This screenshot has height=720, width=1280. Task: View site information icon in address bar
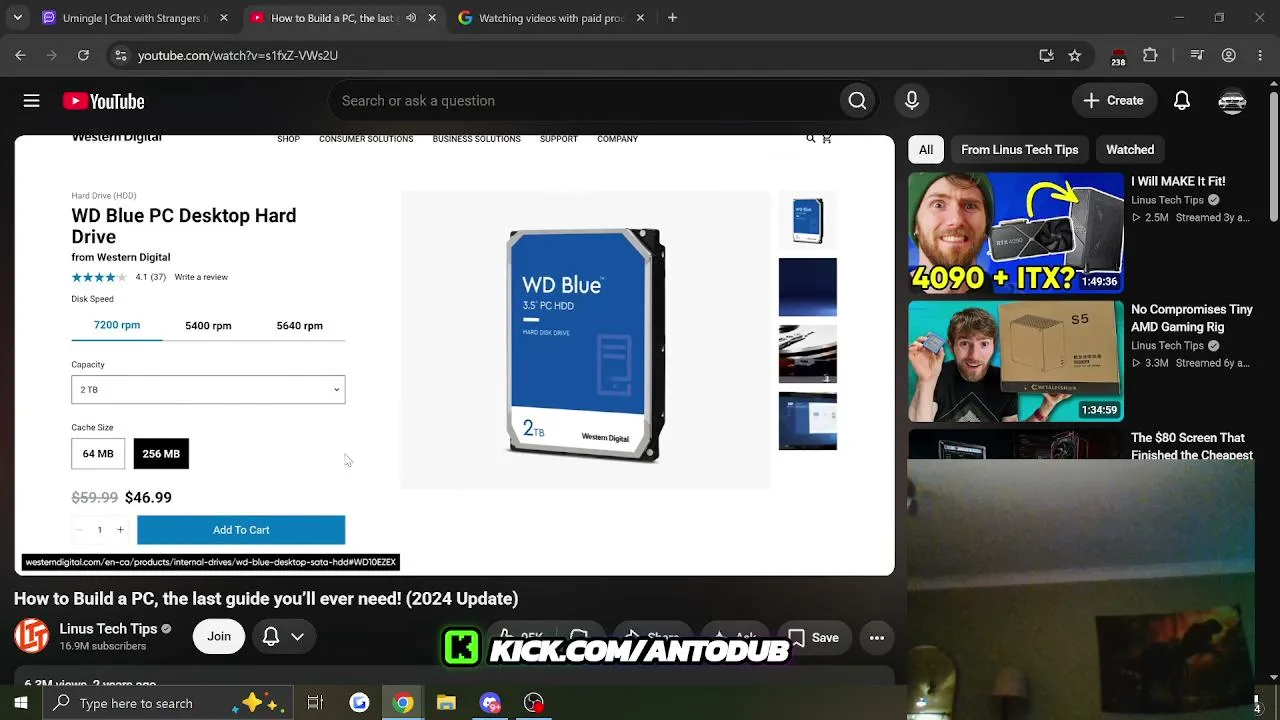coord(120,56)
